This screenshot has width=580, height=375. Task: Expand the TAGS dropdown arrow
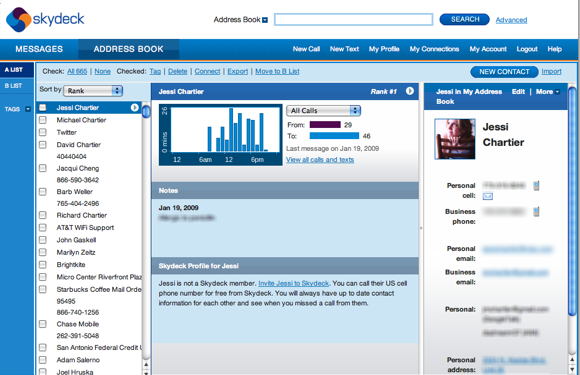(28, 109)
